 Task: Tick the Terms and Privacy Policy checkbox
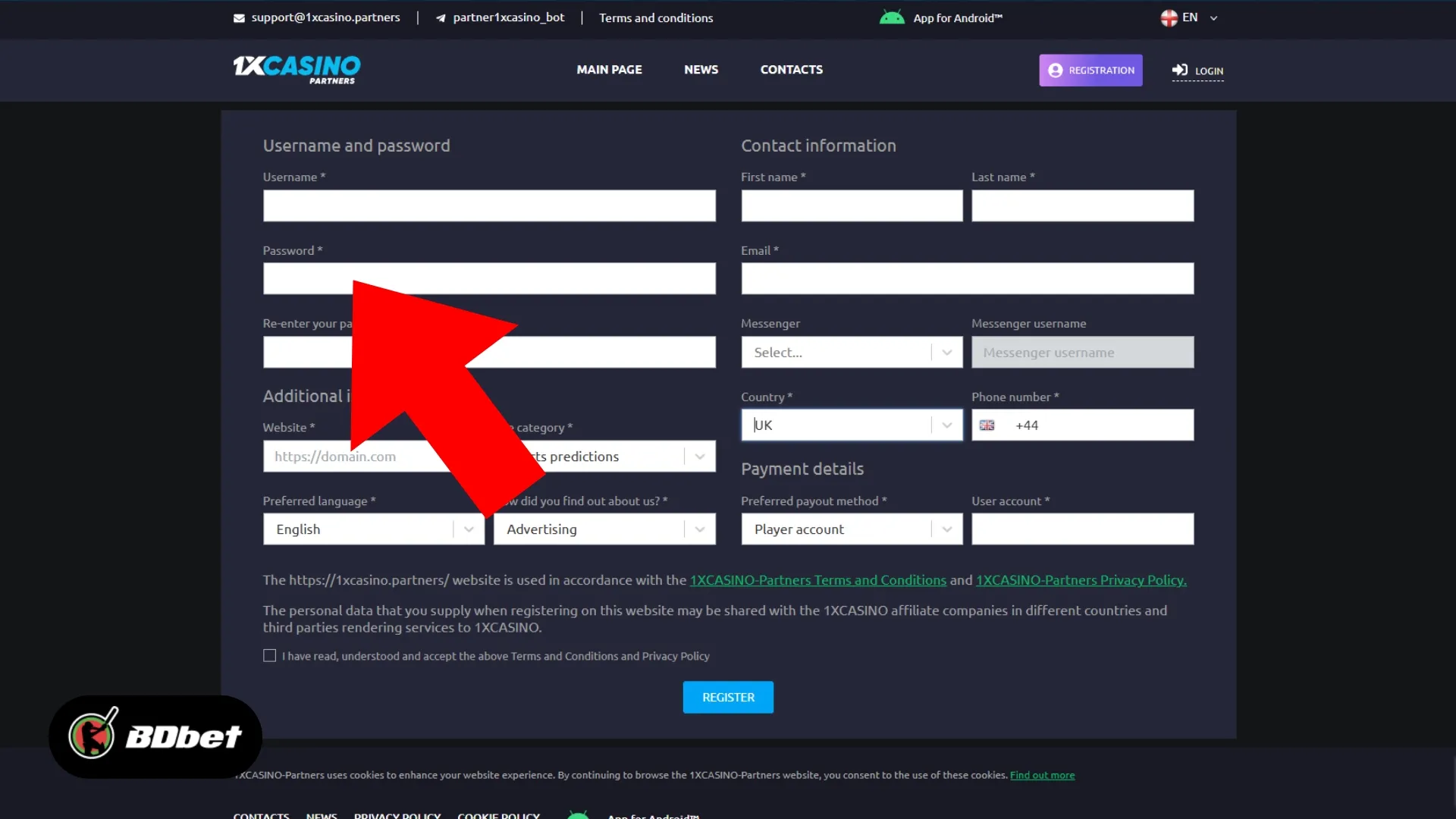pos(269,655)
